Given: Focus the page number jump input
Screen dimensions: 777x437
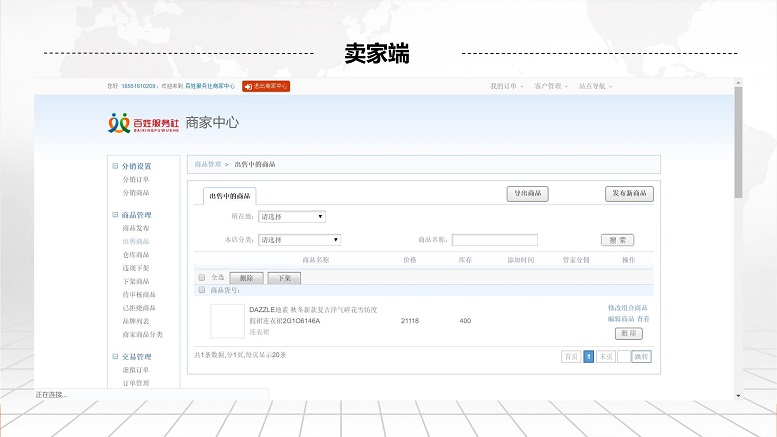Looking at the screenshot, I should point(624,356).
